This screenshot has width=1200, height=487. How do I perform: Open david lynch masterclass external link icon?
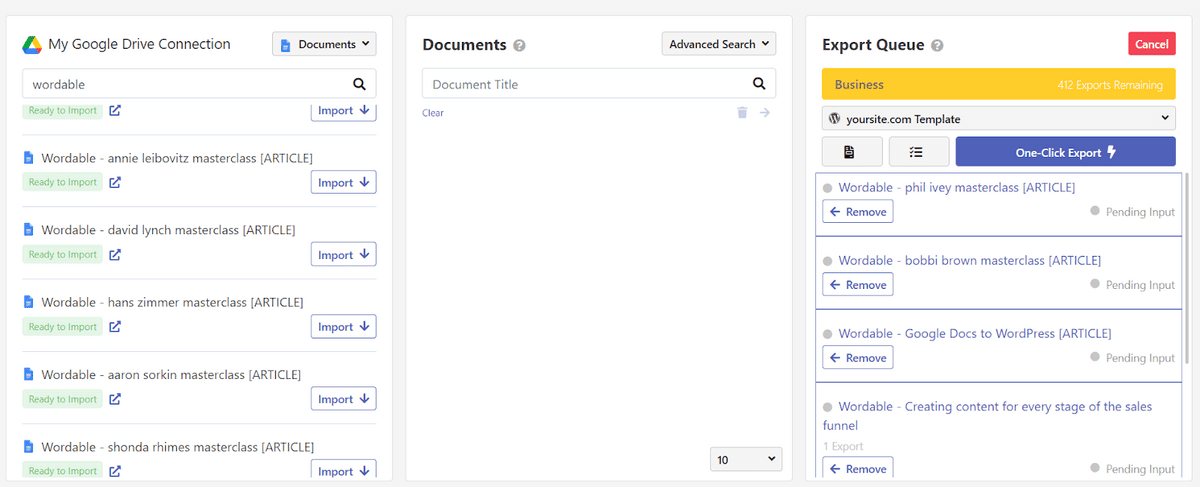click(115, 254)
